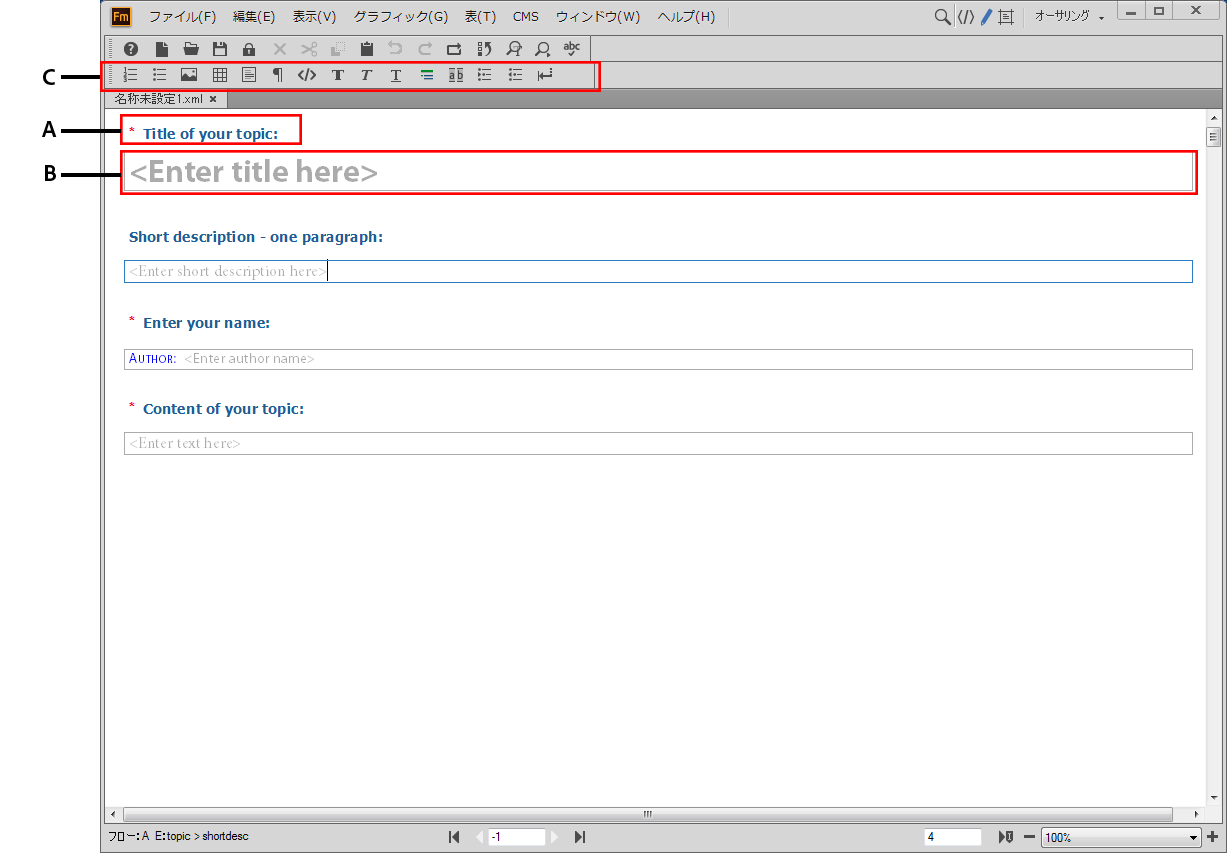Jump to the last page with the navigation arrow
The image size is (1227, 853).
coord(580,837)
